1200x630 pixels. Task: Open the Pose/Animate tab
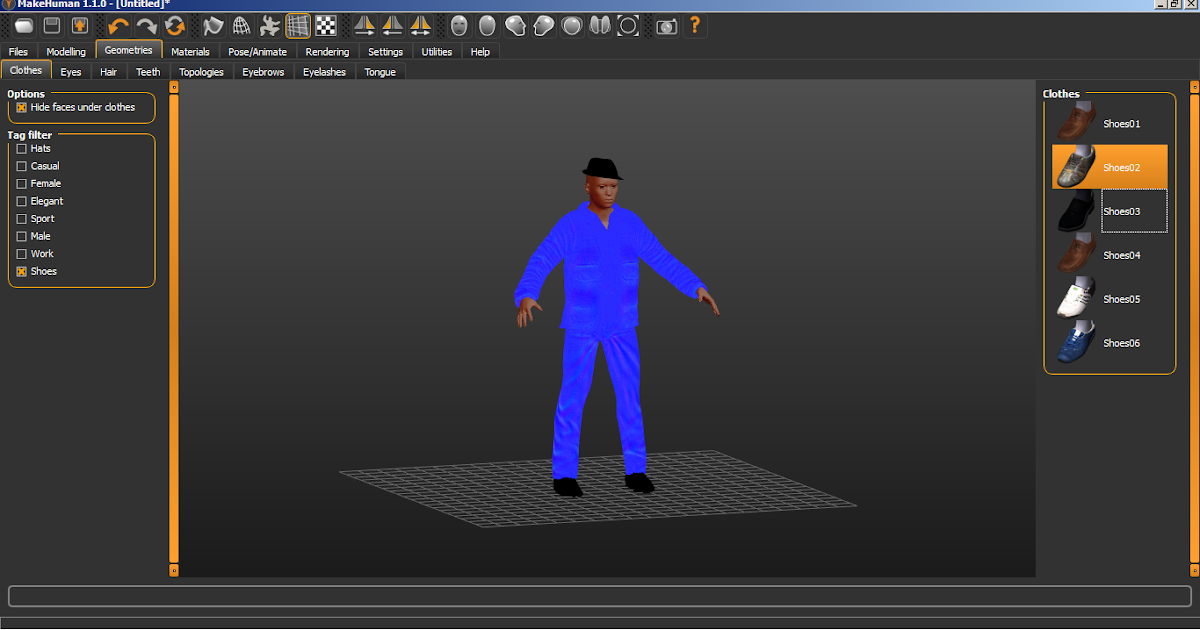(257, 51)
